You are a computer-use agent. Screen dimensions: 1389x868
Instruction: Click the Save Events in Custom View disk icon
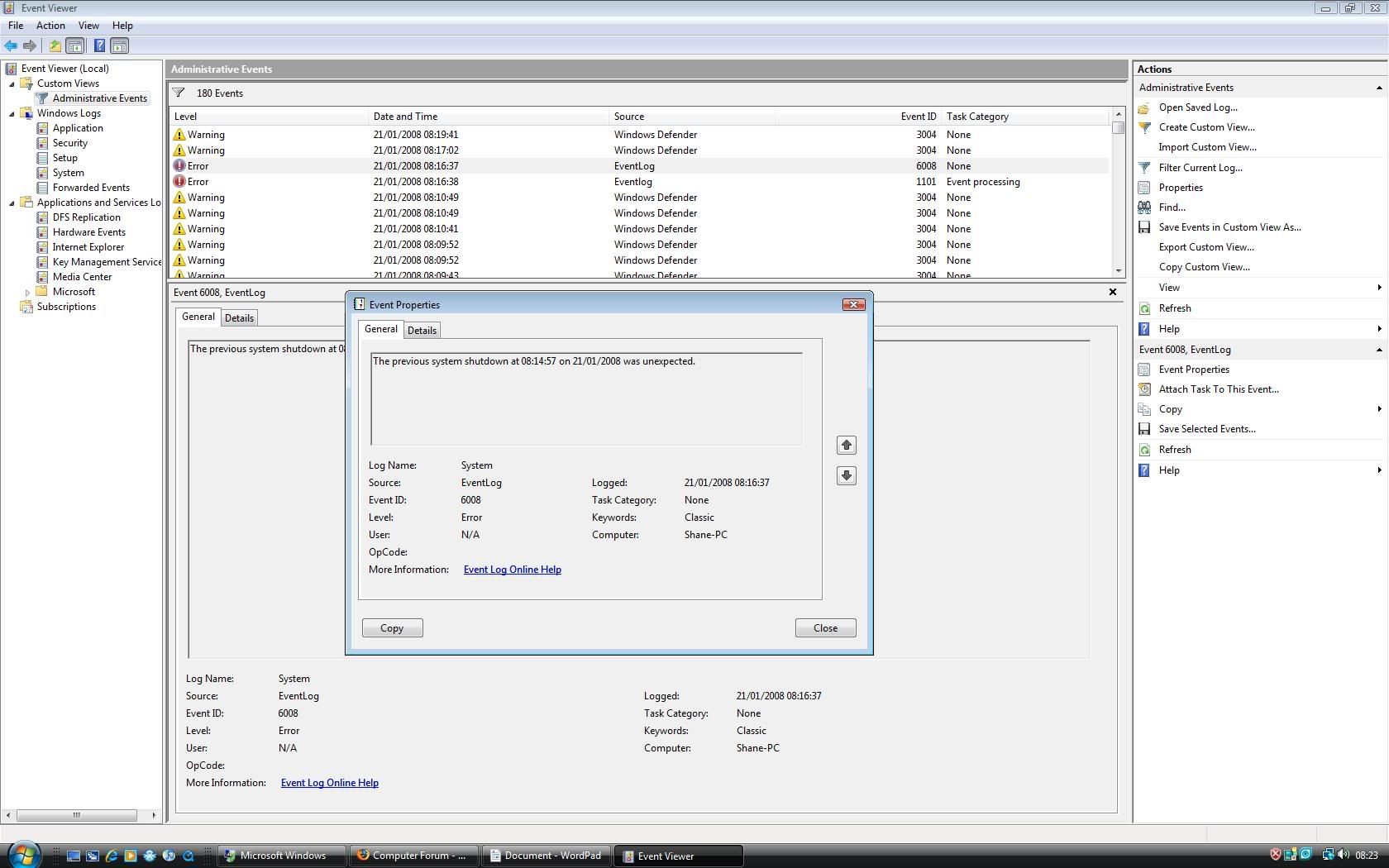pos(1144,227)
